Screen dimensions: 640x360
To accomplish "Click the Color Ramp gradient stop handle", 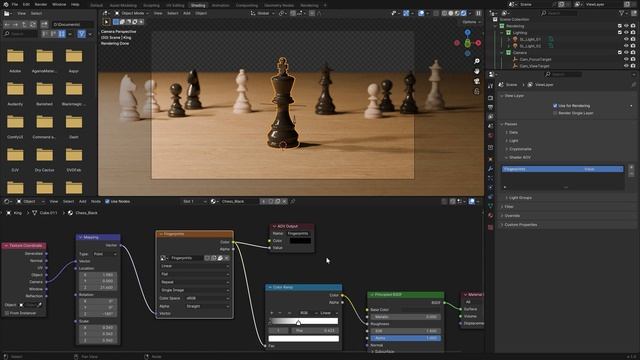I will click(298, 323).
